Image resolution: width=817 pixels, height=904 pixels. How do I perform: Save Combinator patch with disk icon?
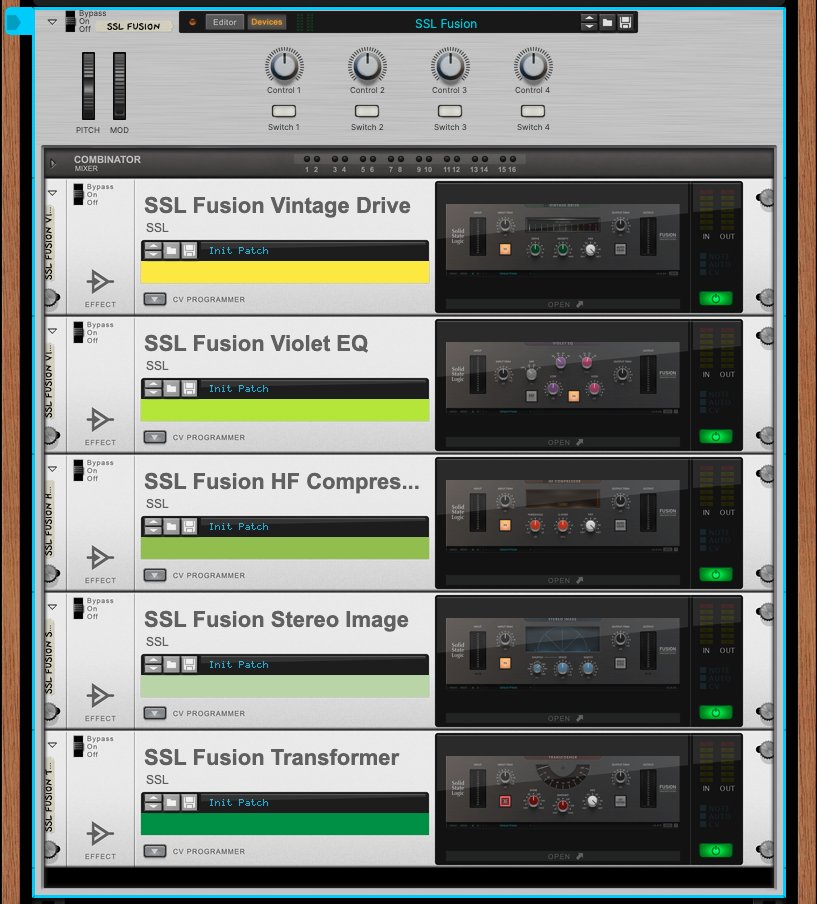click(x=625, y=22)
